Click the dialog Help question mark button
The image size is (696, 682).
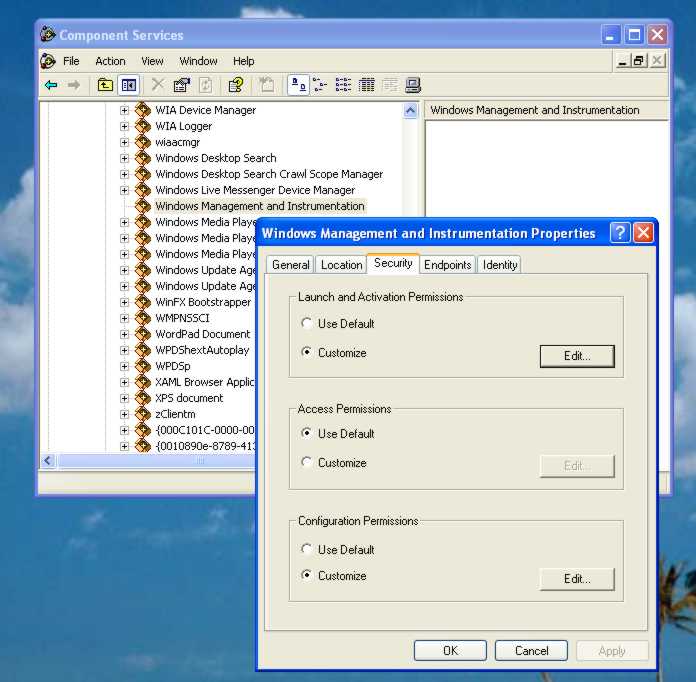coord(620,232)
